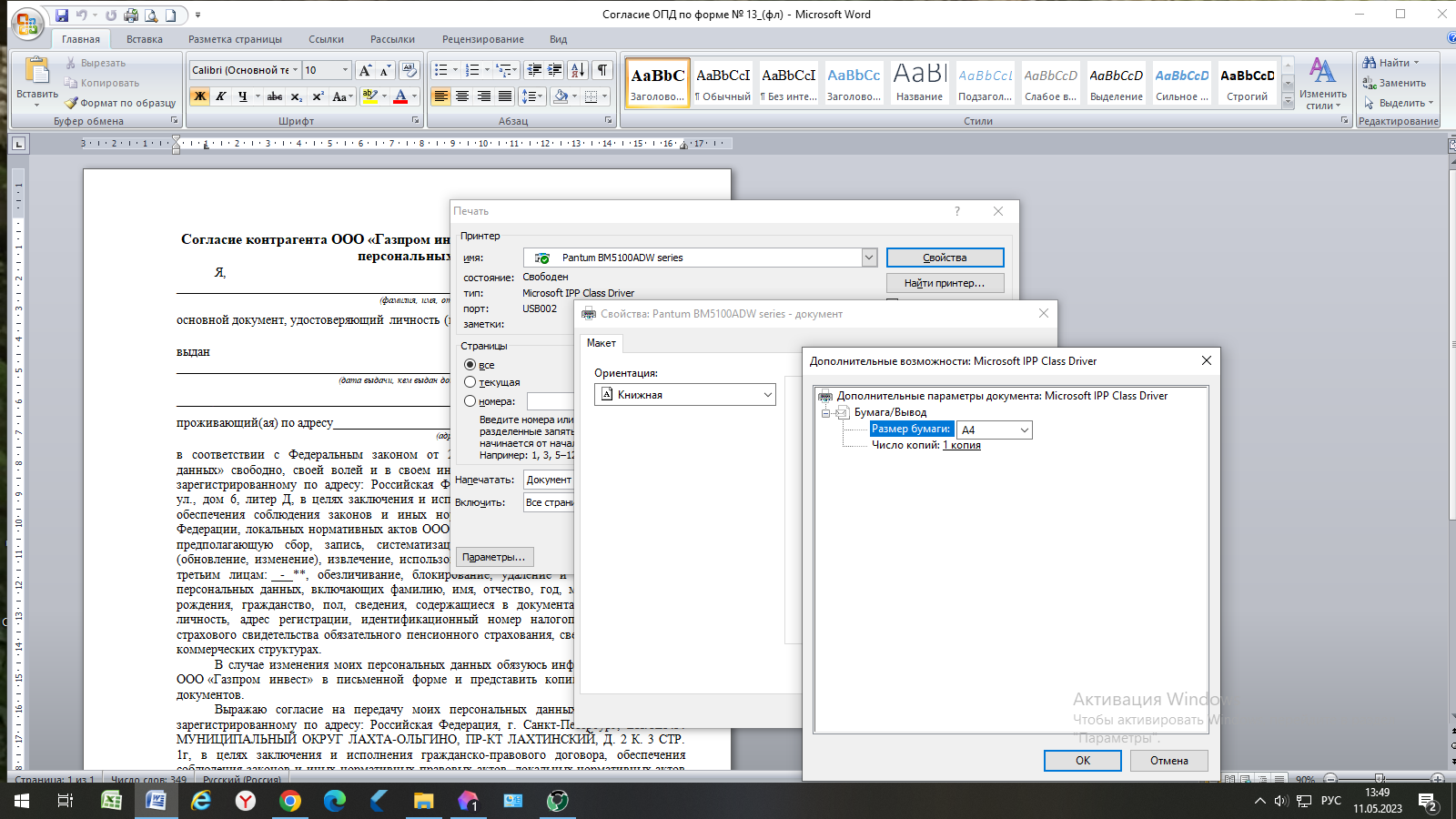
Task: Switch to the Рассылки ribbon tab
Action: point(392,39)
